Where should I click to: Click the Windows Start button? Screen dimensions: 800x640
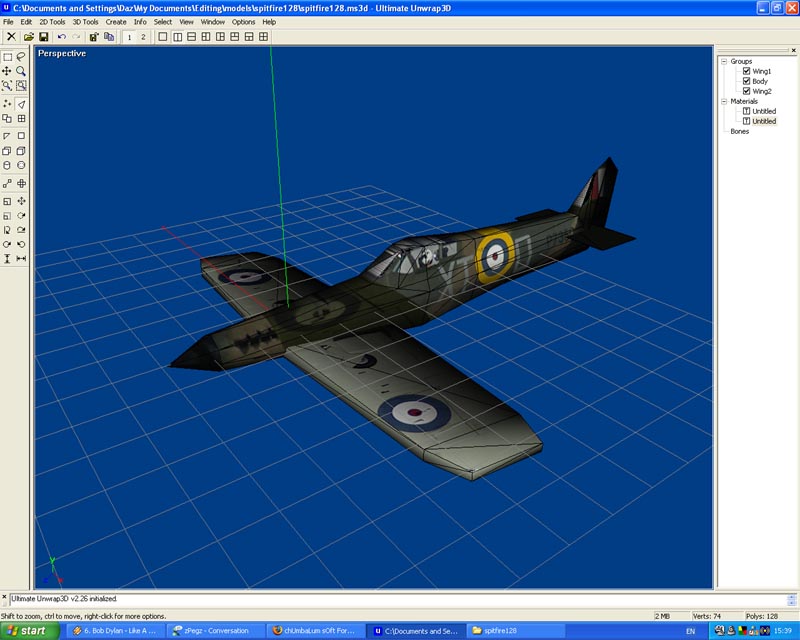coord(27,631)
